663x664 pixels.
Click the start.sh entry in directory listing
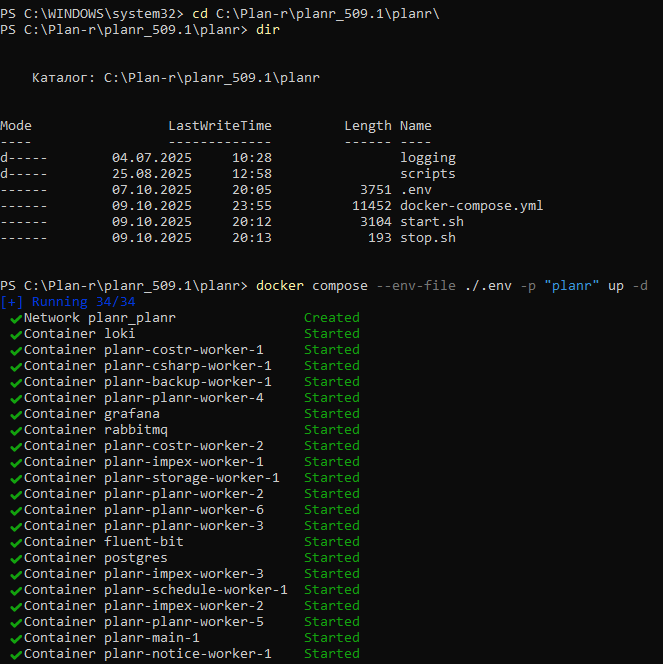pos(431,222)
